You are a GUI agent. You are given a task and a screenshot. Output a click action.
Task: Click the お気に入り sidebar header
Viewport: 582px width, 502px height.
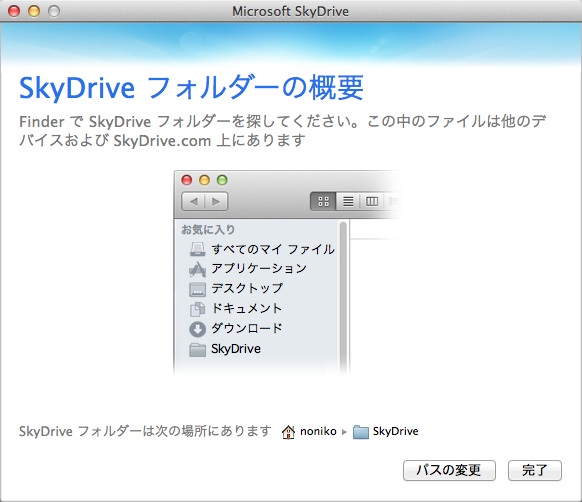[208, 229]
